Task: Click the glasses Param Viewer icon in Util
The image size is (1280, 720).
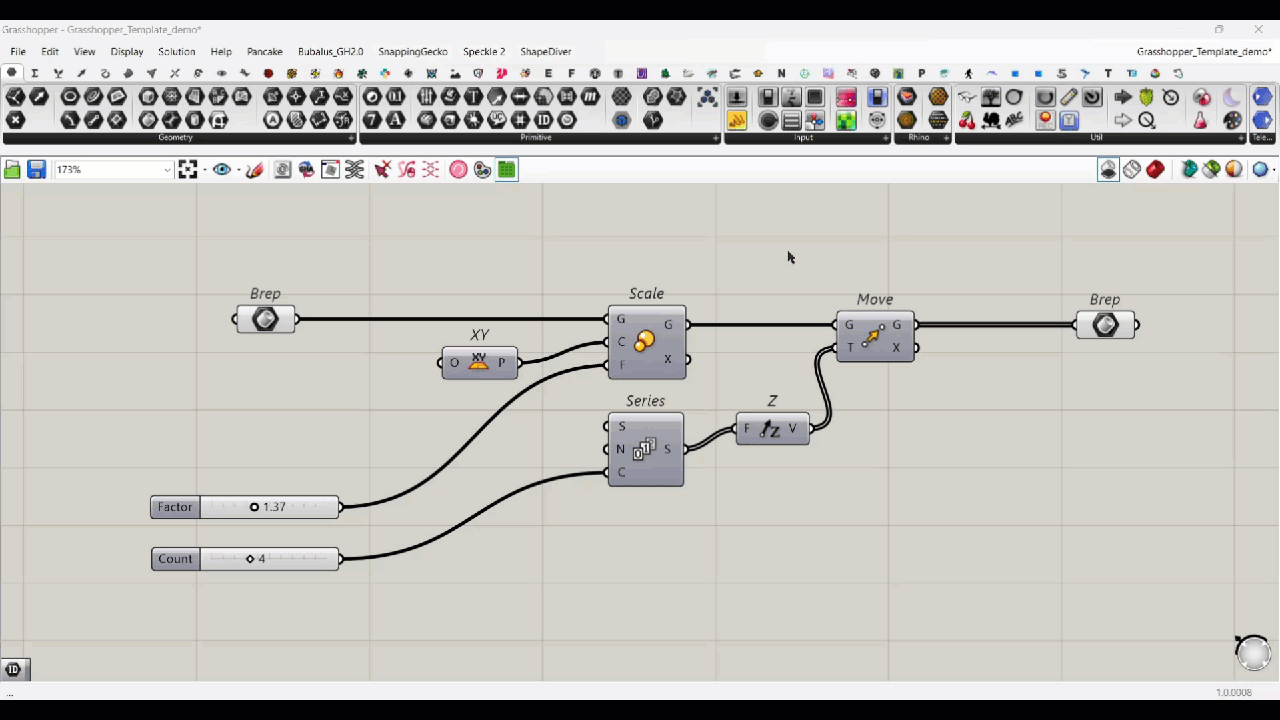Action: coord(967,97)
